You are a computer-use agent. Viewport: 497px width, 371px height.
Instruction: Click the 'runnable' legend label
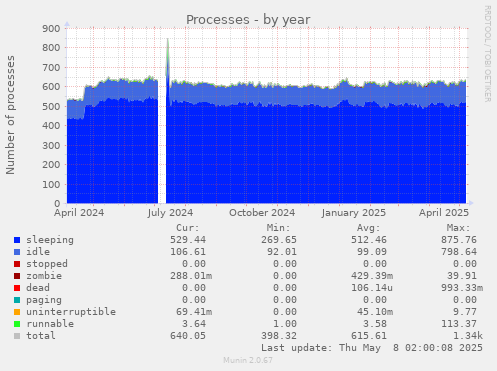pyautogui.click(x=50, y=324)
